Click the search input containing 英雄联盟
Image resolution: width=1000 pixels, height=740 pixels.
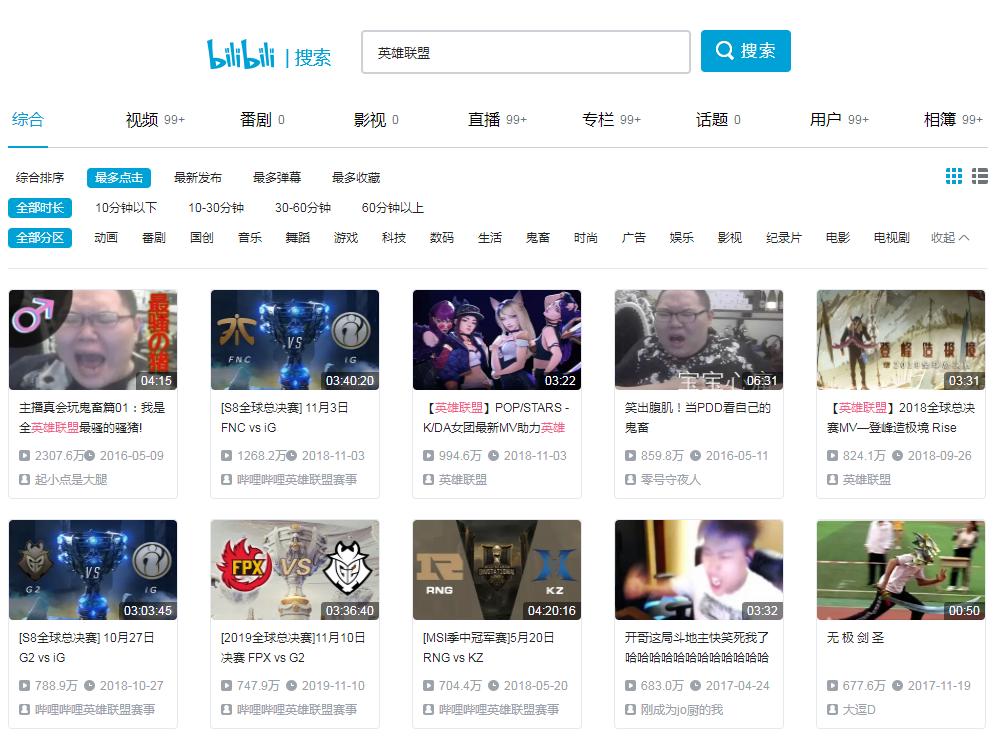(x=525, y=51)
